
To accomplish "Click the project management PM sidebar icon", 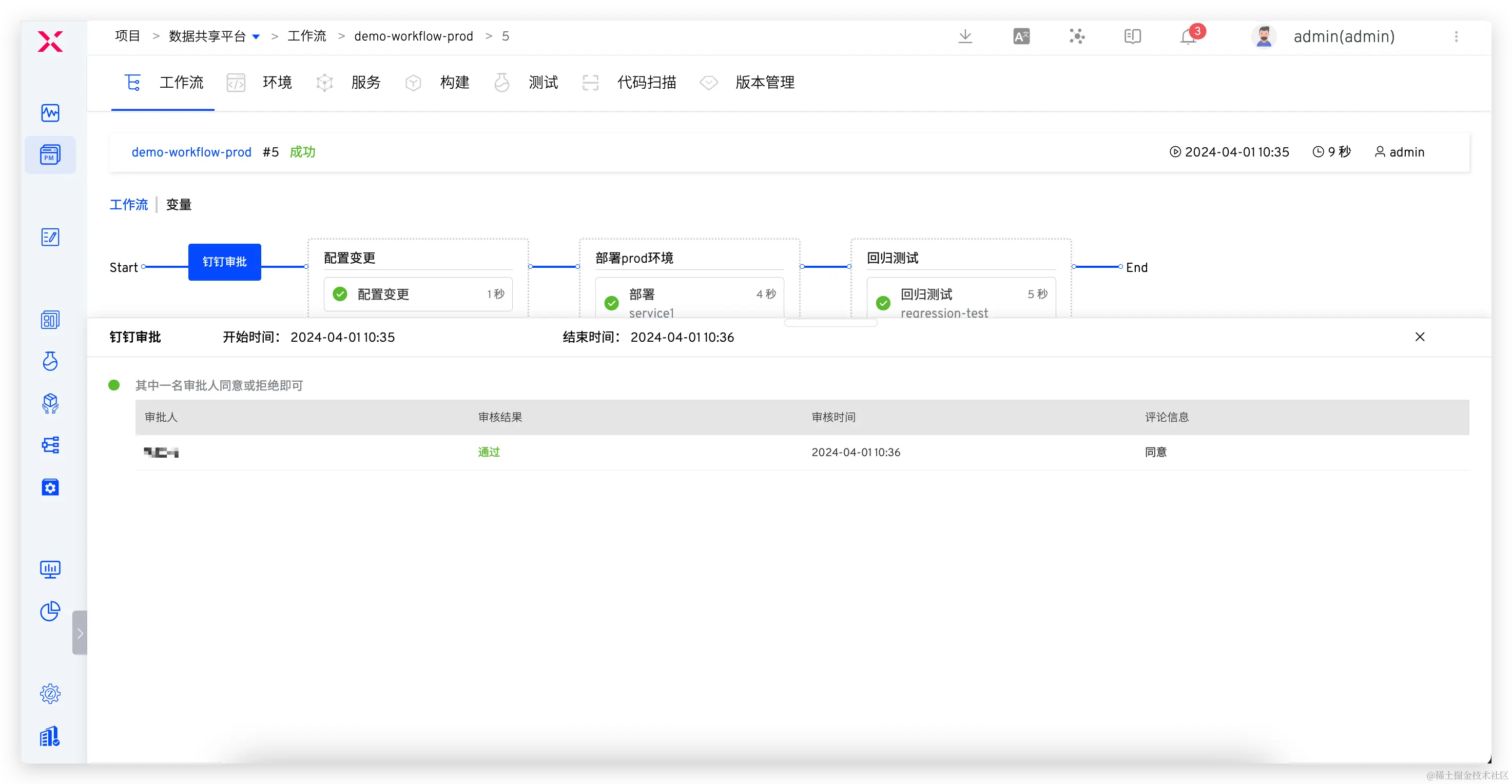I will (x=50, y=155).
